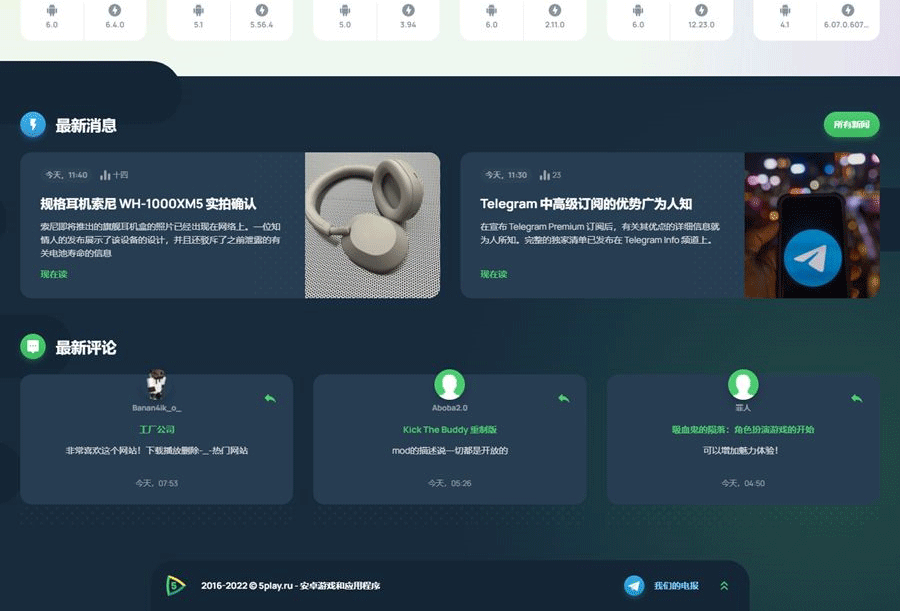Click the lightning icon beside 最新消息

(x=33, y=125)
